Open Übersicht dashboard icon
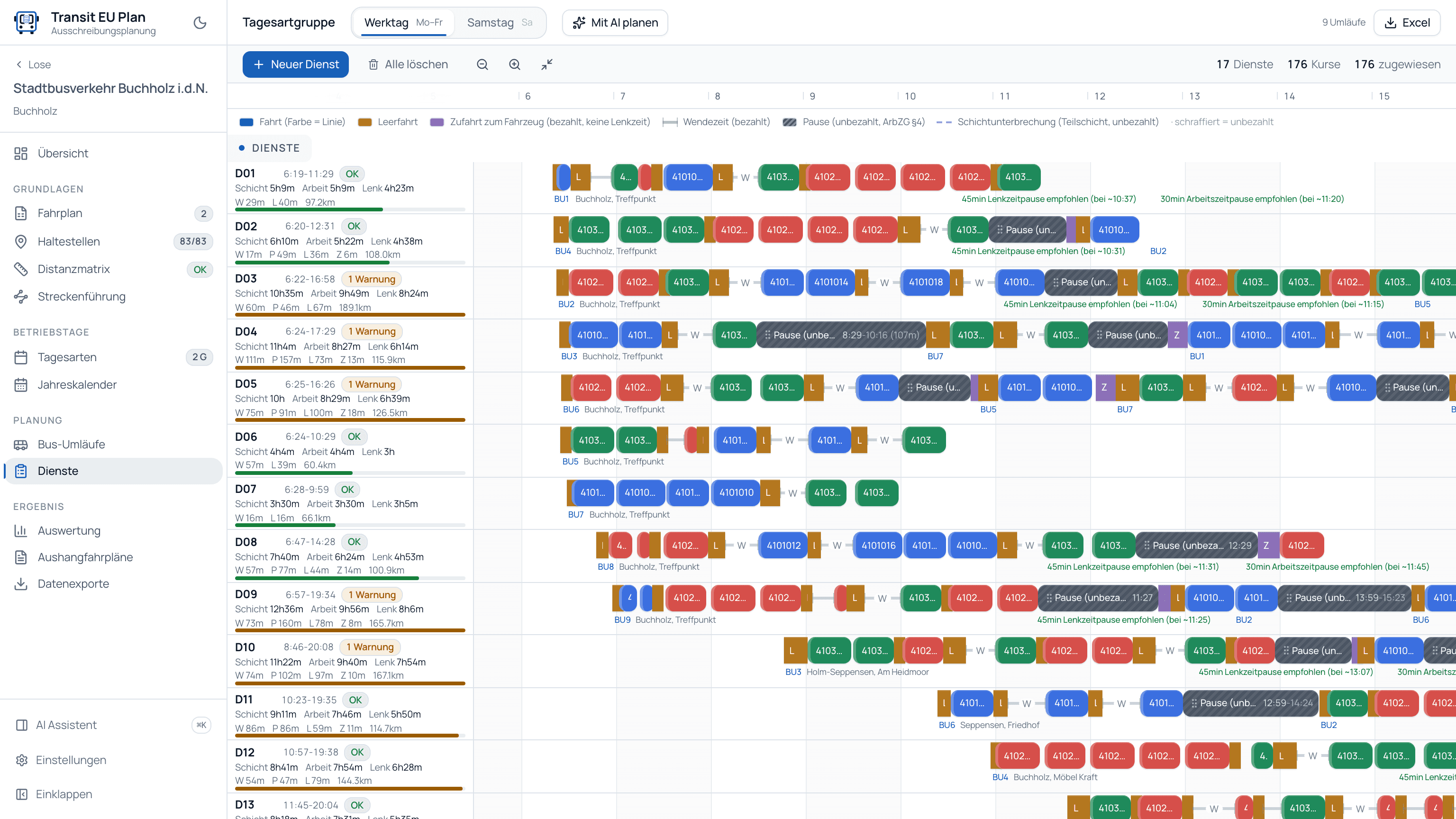 pyautogui.click(x=21, y=153)
